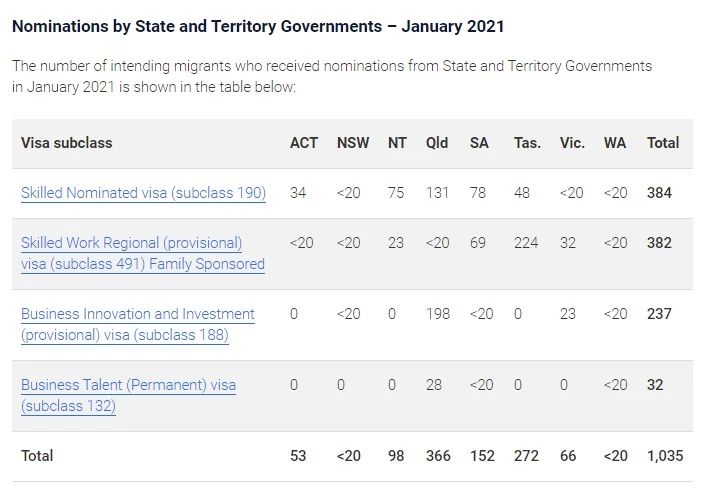Click the Vic. column header
Image resolution: width=712 pixels, height=495 pixels.
coord(572,143)
